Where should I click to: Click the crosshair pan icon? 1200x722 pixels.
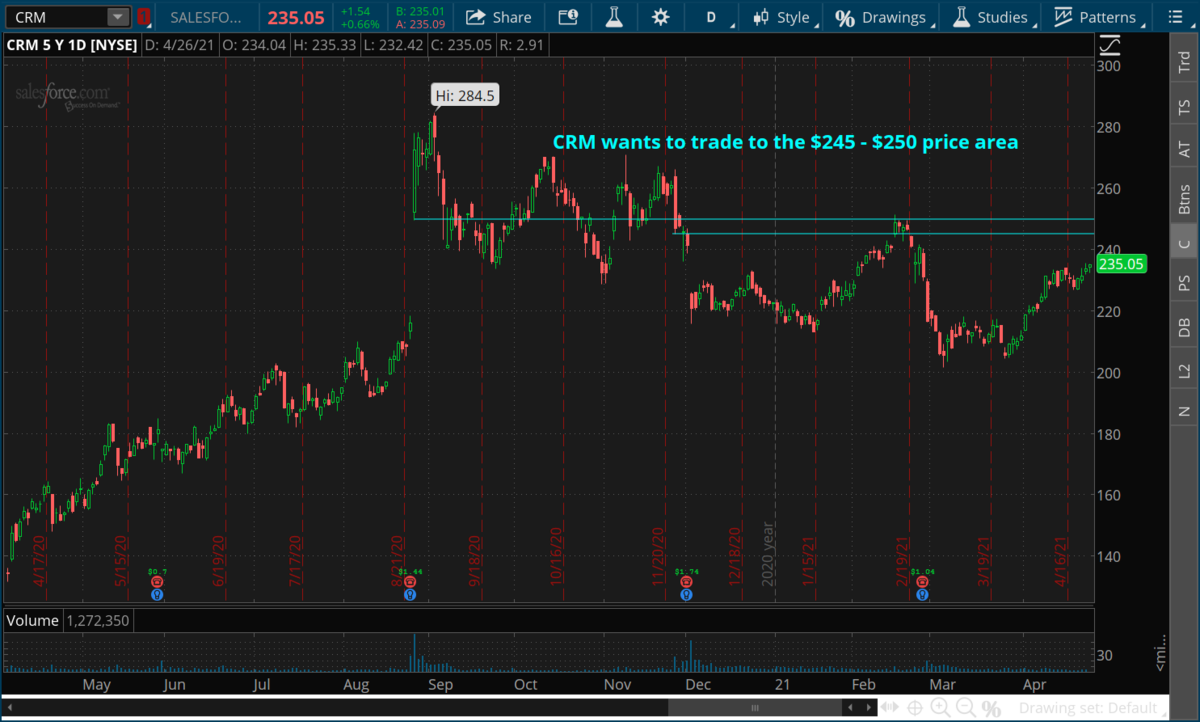(916, 708)
